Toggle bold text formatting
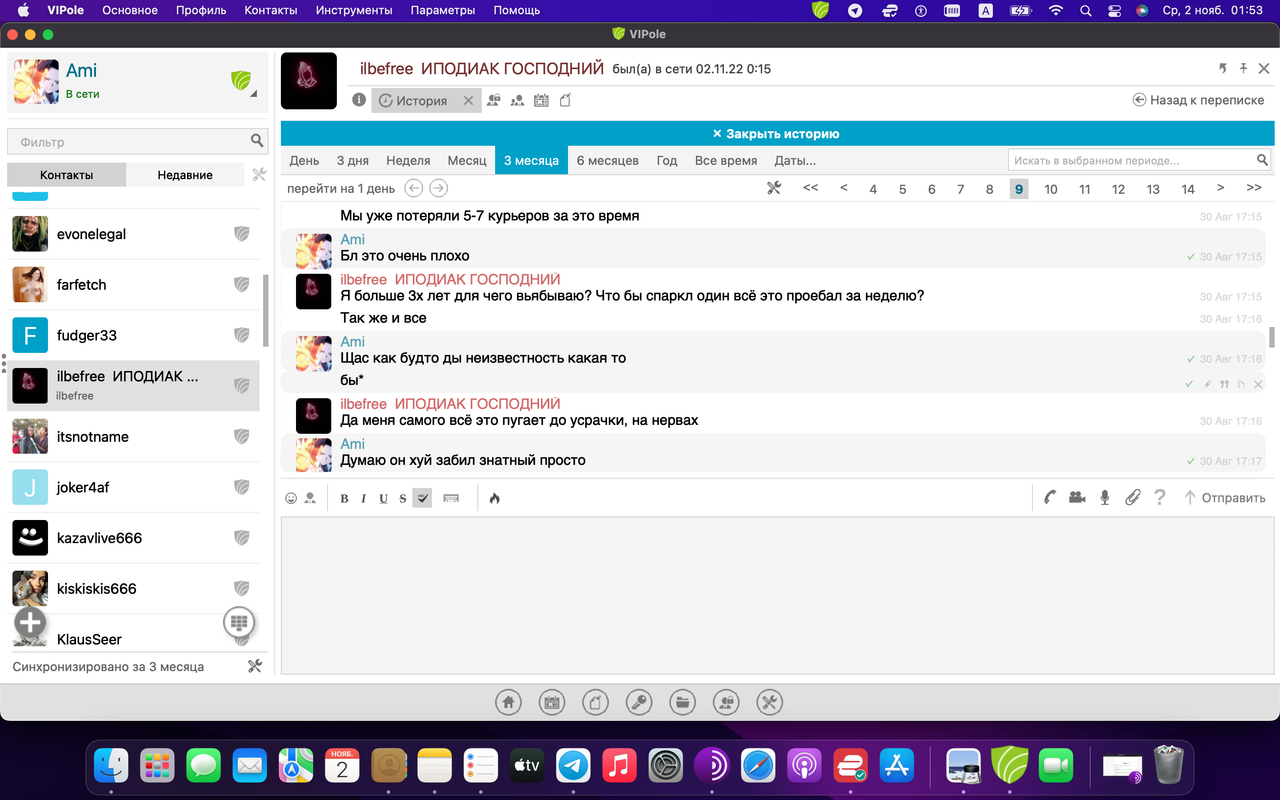This screenshot has width=1280, height=800. click(x=344, y=498)
